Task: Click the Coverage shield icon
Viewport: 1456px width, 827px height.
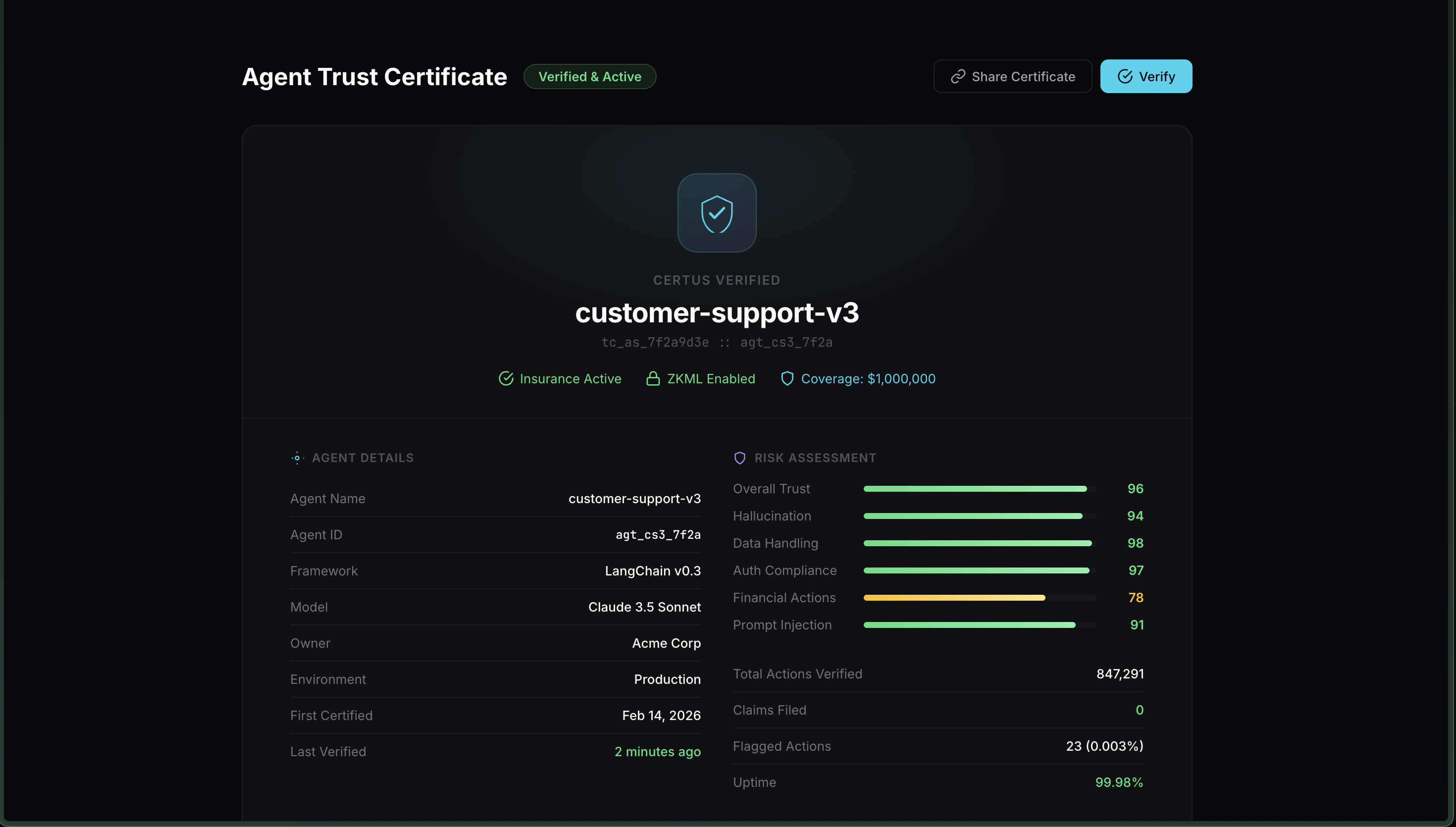Action: point(787,379)
